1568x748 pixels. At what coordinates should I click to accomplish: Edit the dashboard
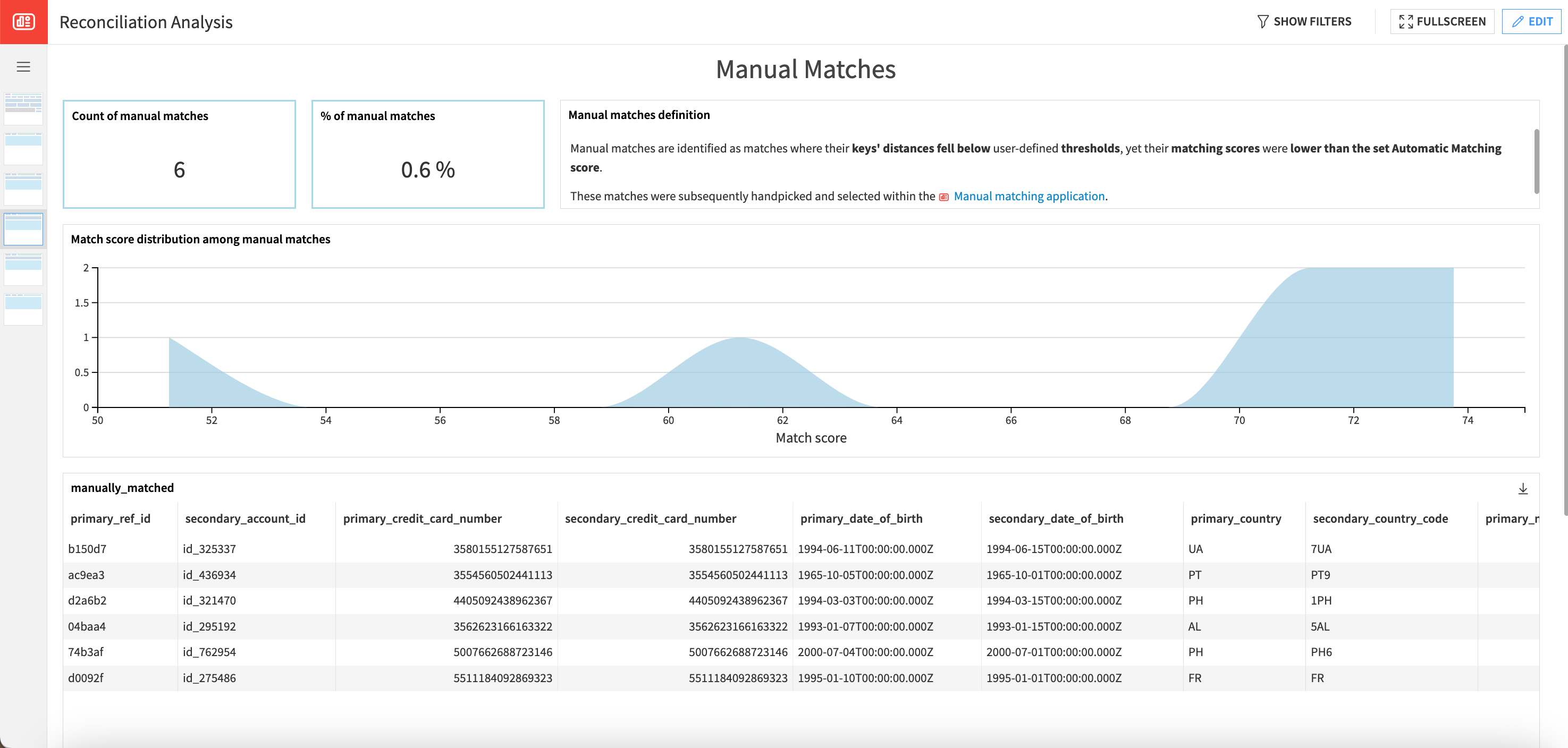tap(1531, 22)
